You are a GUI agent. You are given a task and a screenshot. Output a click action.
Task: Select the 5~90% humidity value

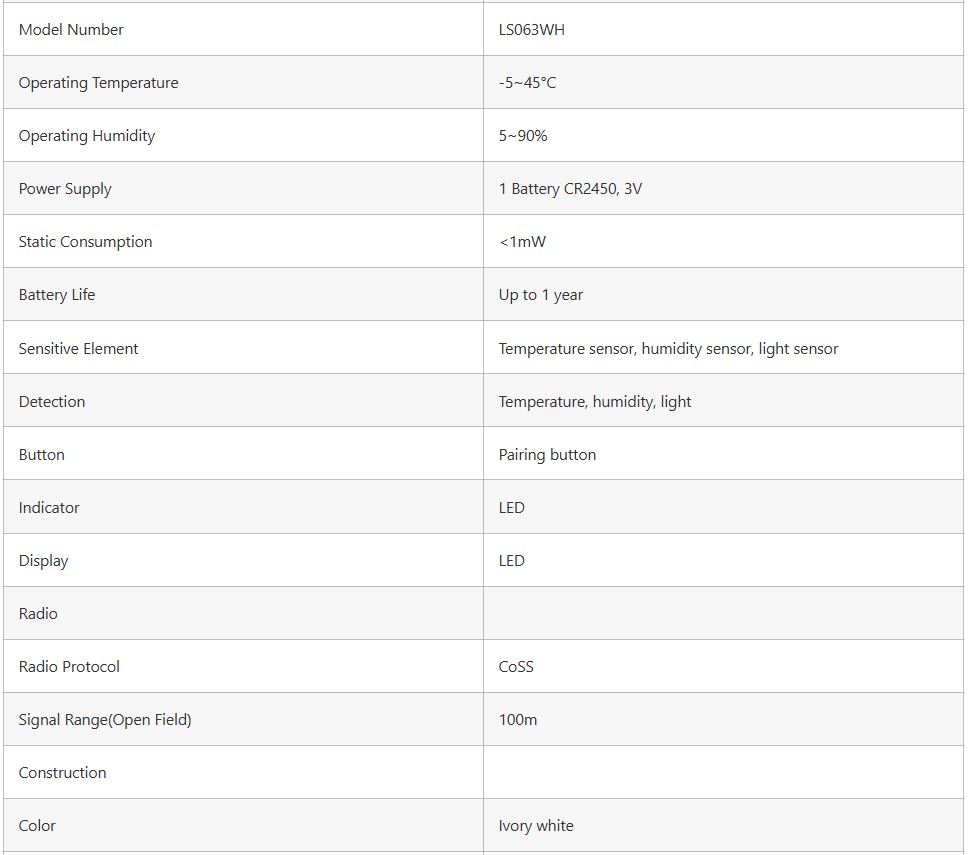pos(523,136)
